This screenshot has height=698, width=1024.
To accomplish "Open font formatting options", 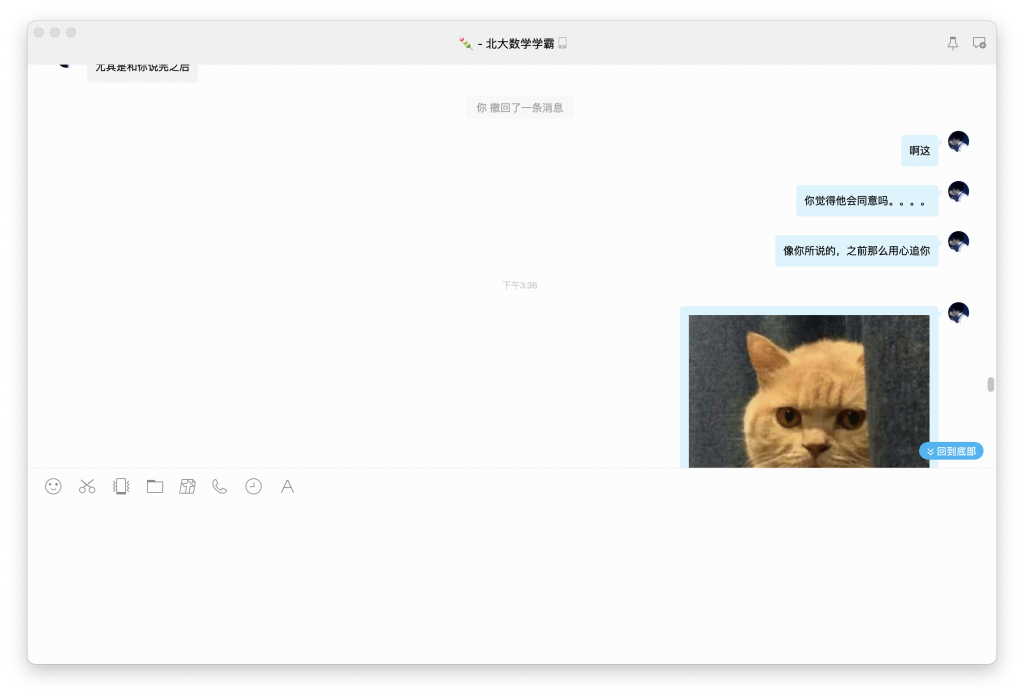I will click(x=287, y=486).
